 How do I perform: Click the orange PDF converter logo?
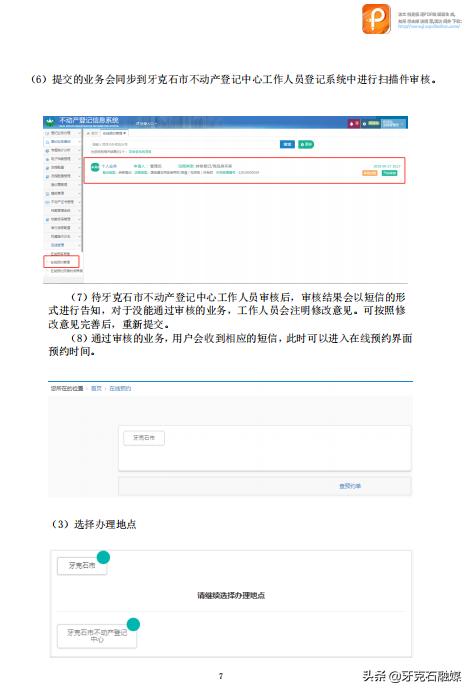pyautogui.click(x=376, y=19)
